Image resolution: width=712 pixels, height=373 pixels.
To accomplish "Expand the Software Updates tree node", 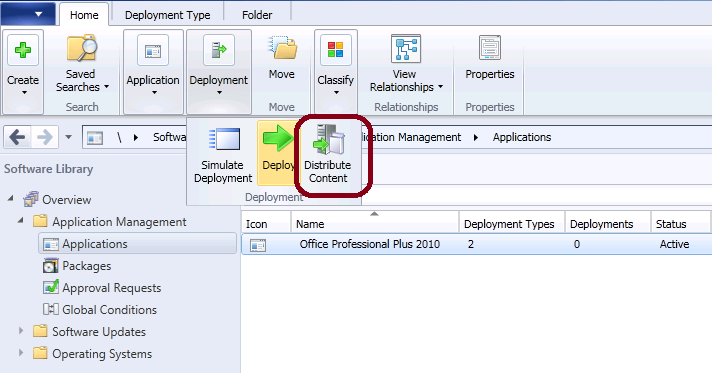I will click(x=20, y=331).
